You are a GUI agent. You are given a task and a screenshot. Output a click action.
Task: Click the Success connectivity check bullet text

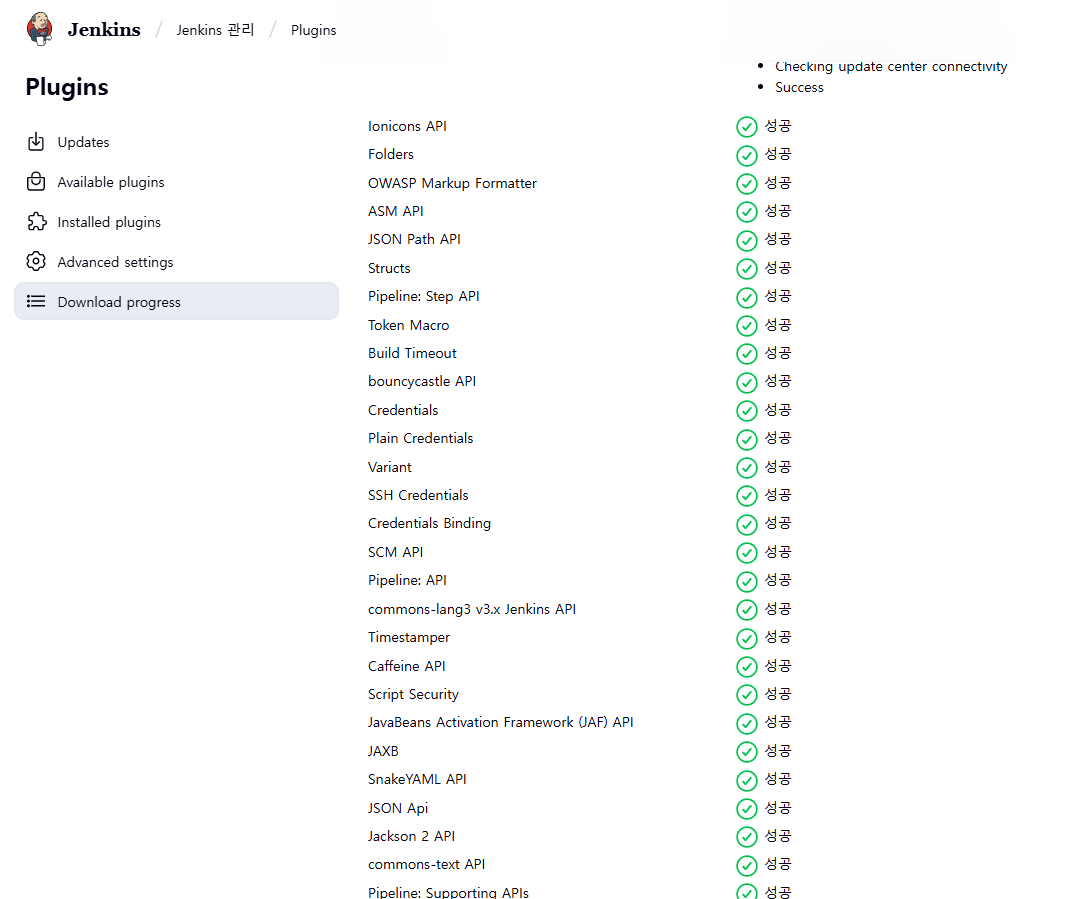799,87
